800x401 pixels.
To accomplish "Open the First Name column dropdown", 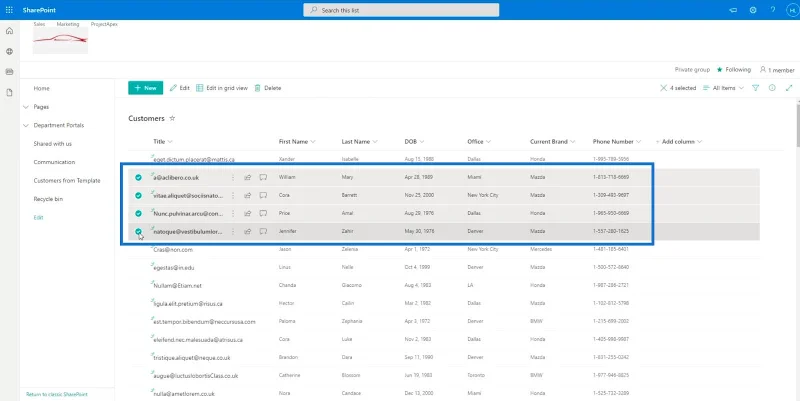I will point(313,141).
